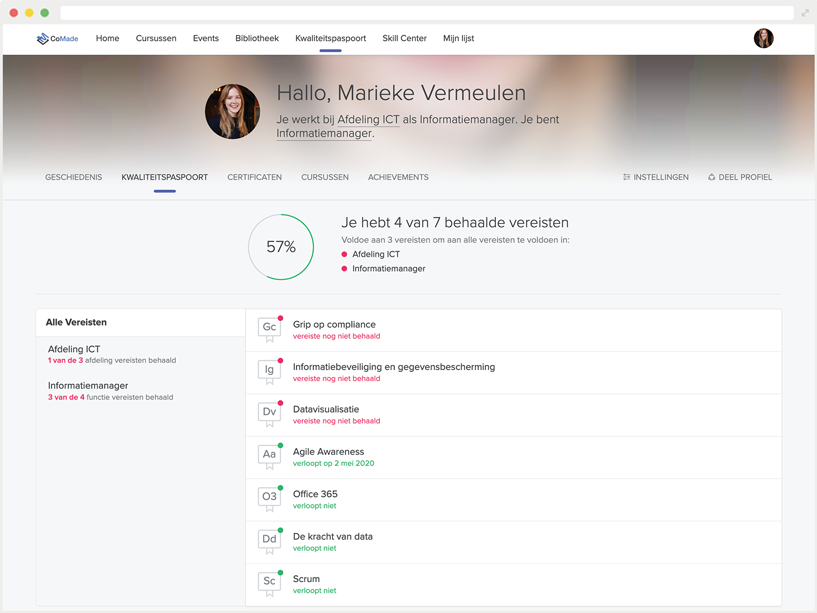Open Bibliotheek in the top menu

[x=257, y=39]
